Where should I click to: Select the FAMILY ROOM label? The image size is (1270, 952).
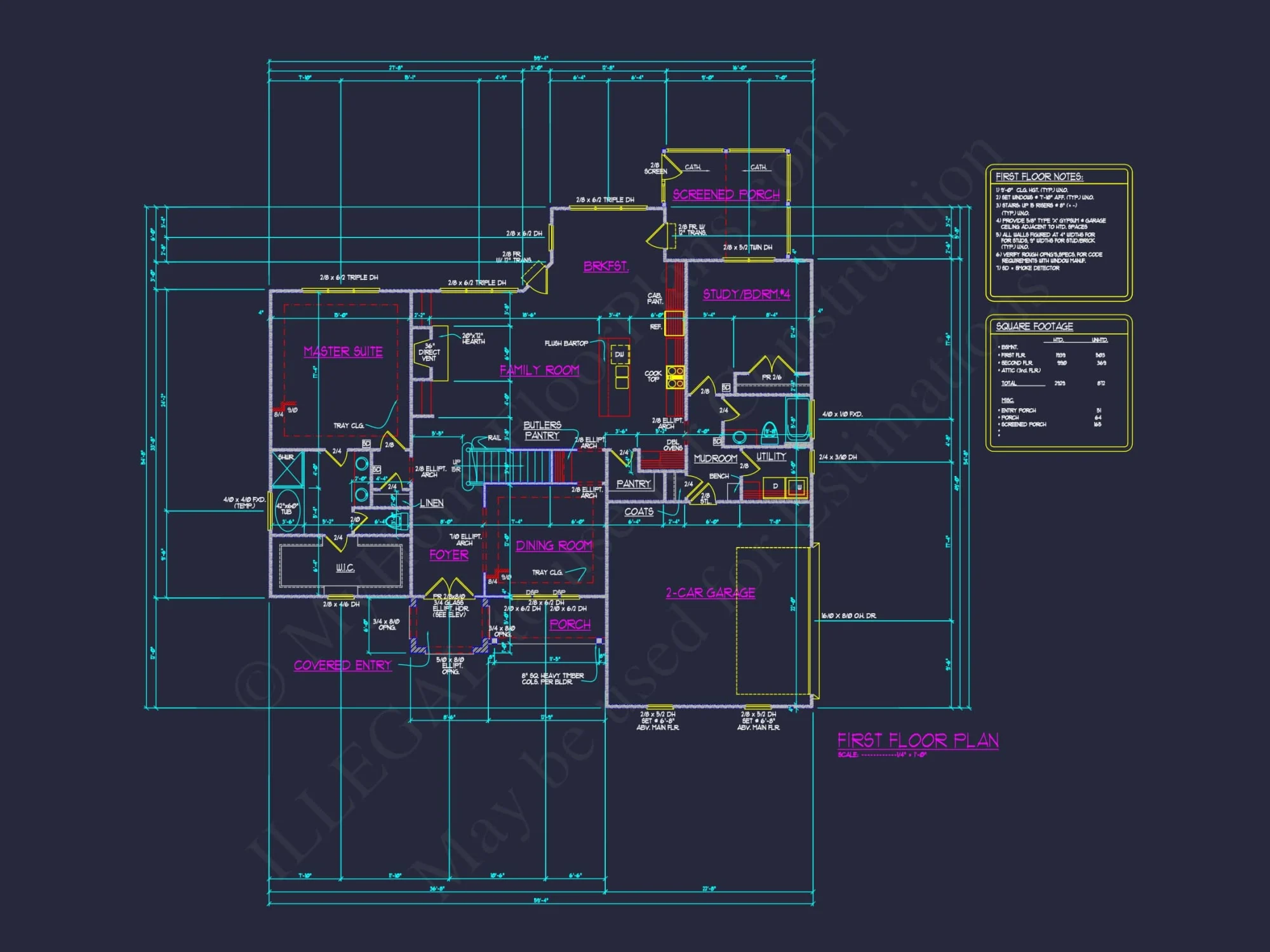click(x=539, y=370)
